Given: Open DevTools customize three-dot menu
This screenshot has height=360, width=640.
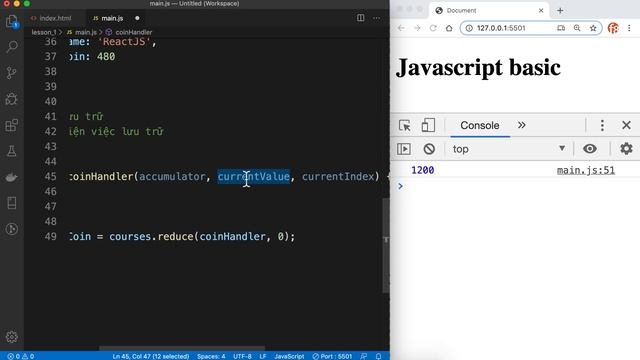Looking at the screenshot, I should [x=602, y=125].
